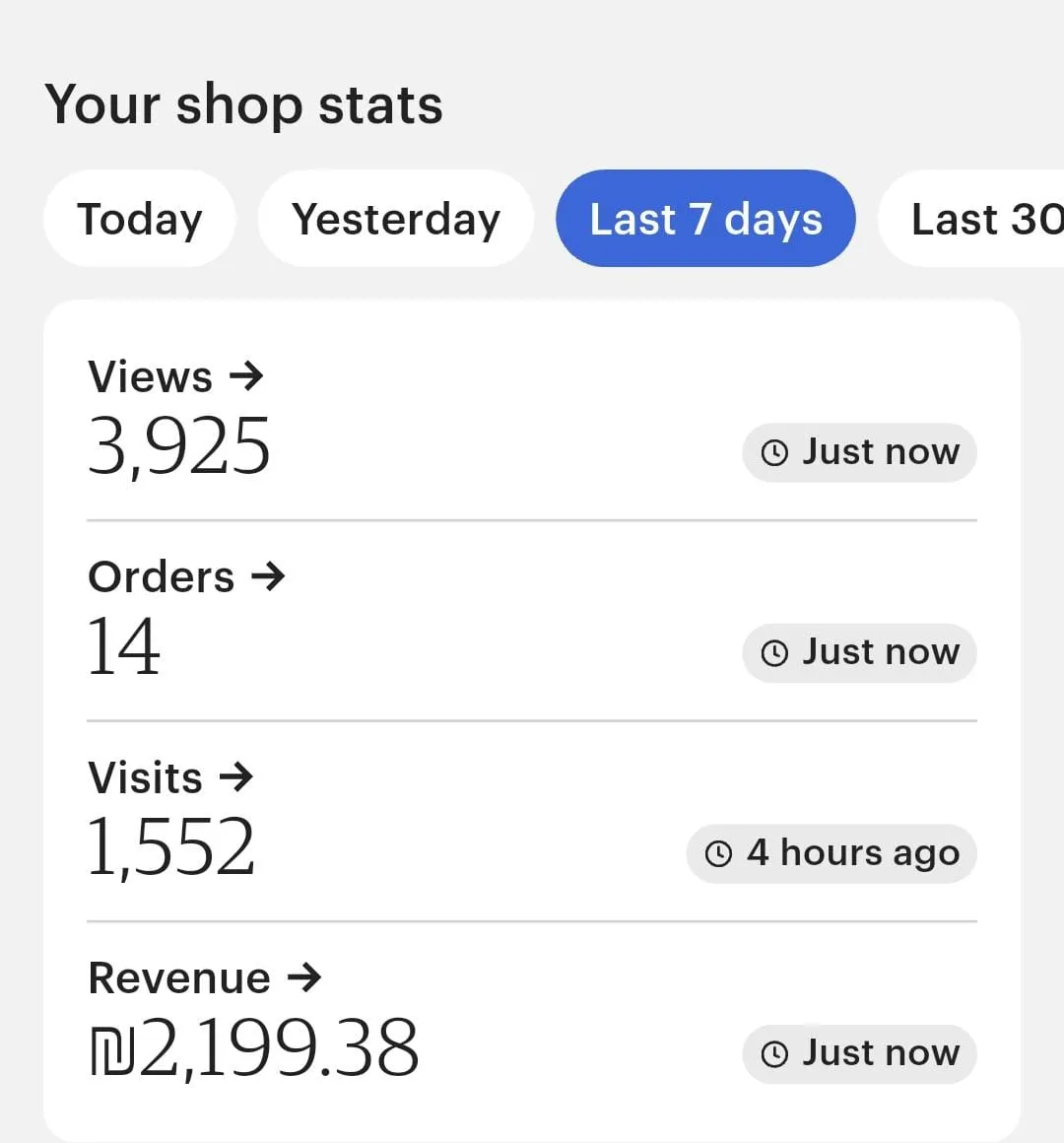Screen dimensions: 1064x1143
Task: Click the clock icon beside 4 hours ago
Action: coord(719,853)
